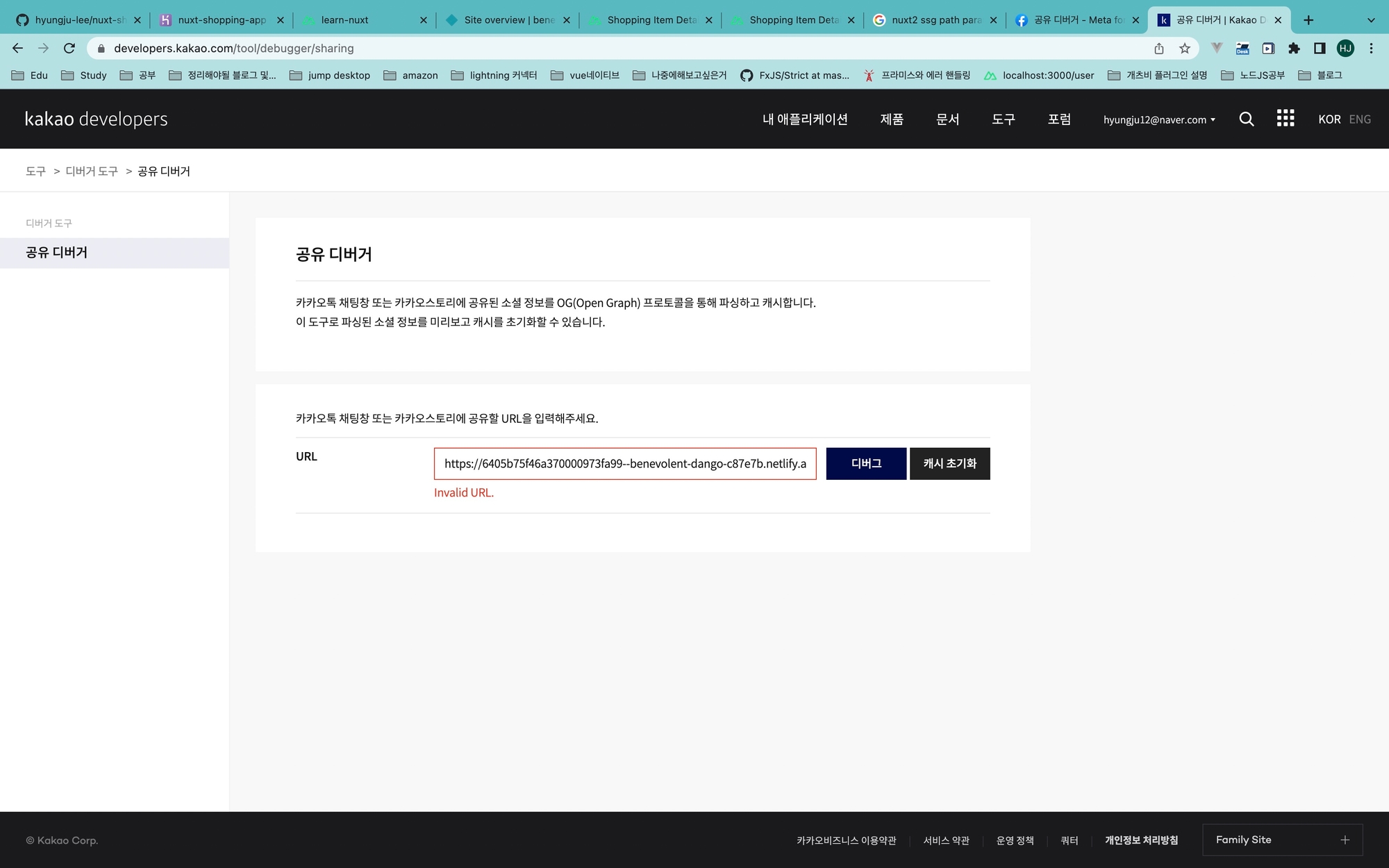1389x868 pixels.
Task: Open 문서 menu
Action: coord(947,119)
